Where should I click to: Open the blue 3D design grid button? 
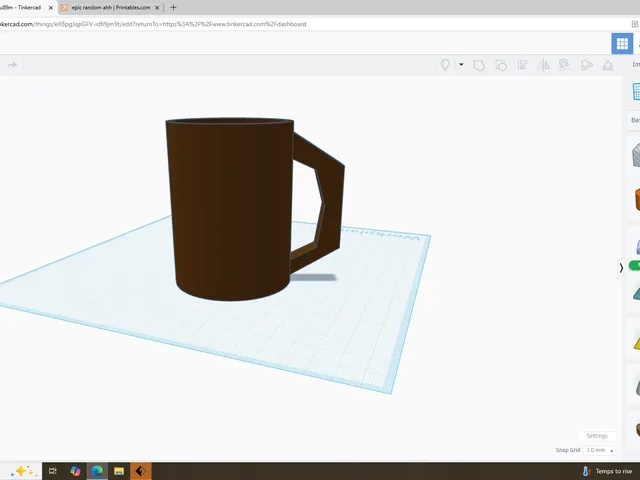(622, 43)
